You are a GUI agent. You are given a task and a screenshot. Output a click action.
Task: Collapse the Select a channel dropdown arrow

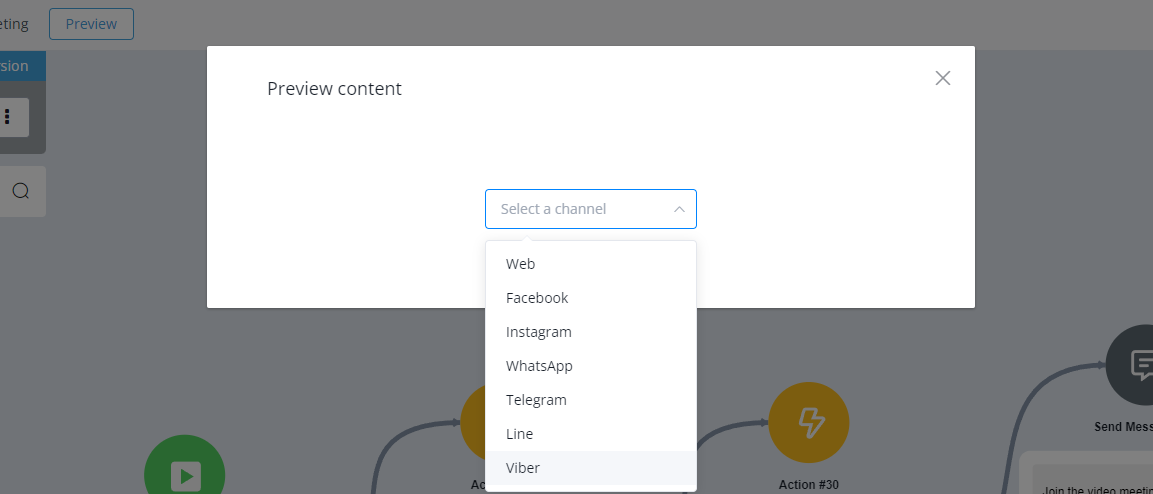(679, 210)
